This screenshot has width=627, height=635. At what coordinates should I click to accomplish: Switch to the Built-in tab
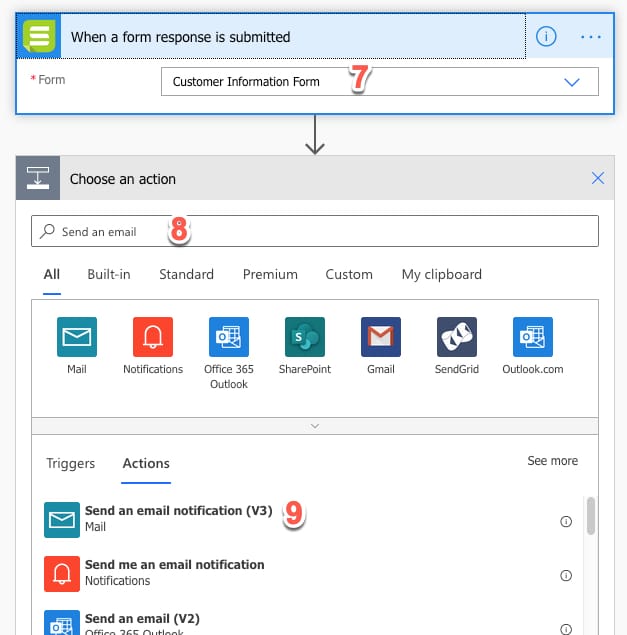click(x=109, y=274)
